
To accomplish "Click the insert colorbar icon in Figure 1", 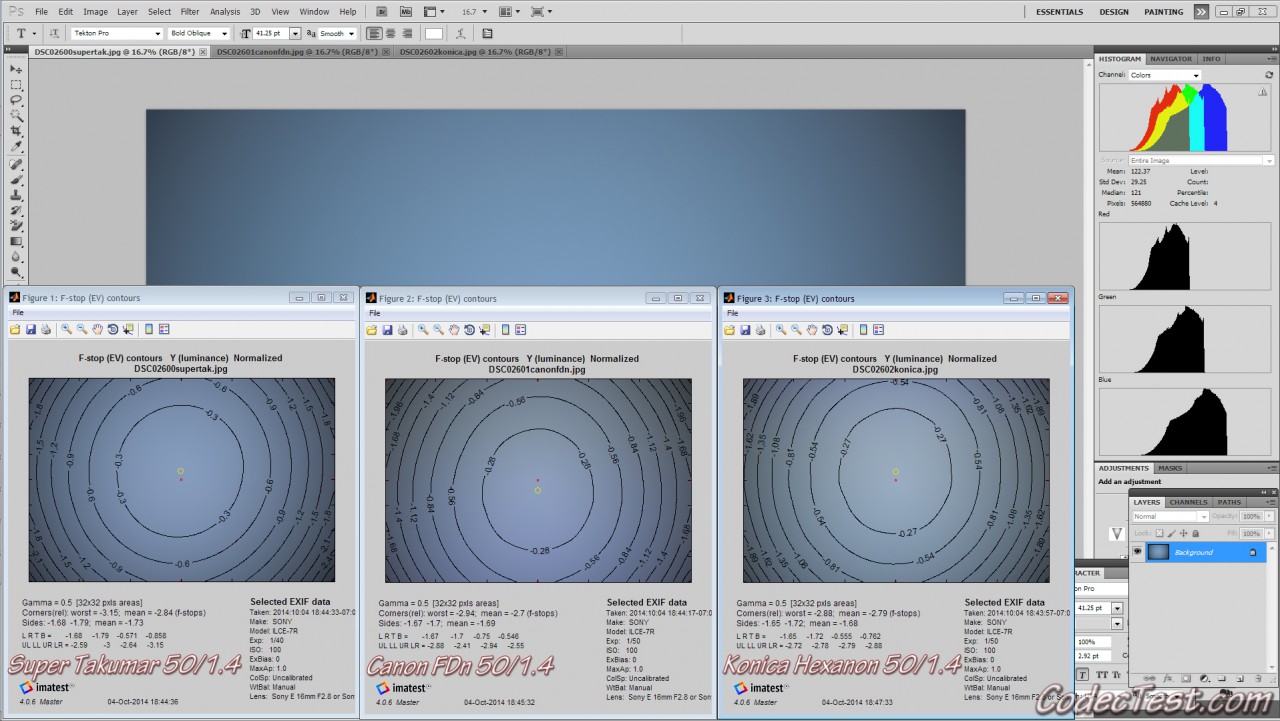I will 148,329.
